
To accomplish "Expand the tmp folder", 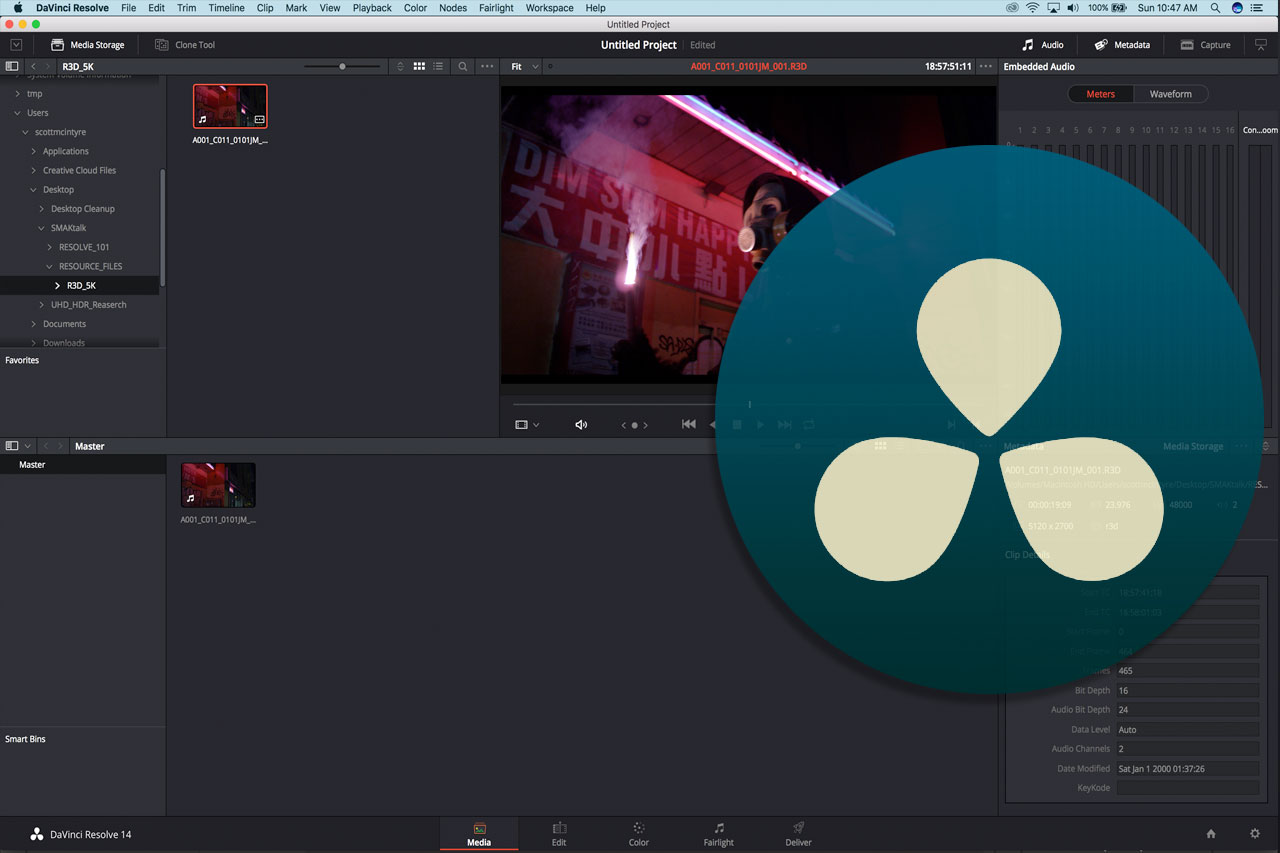I will tap(17, 94).
